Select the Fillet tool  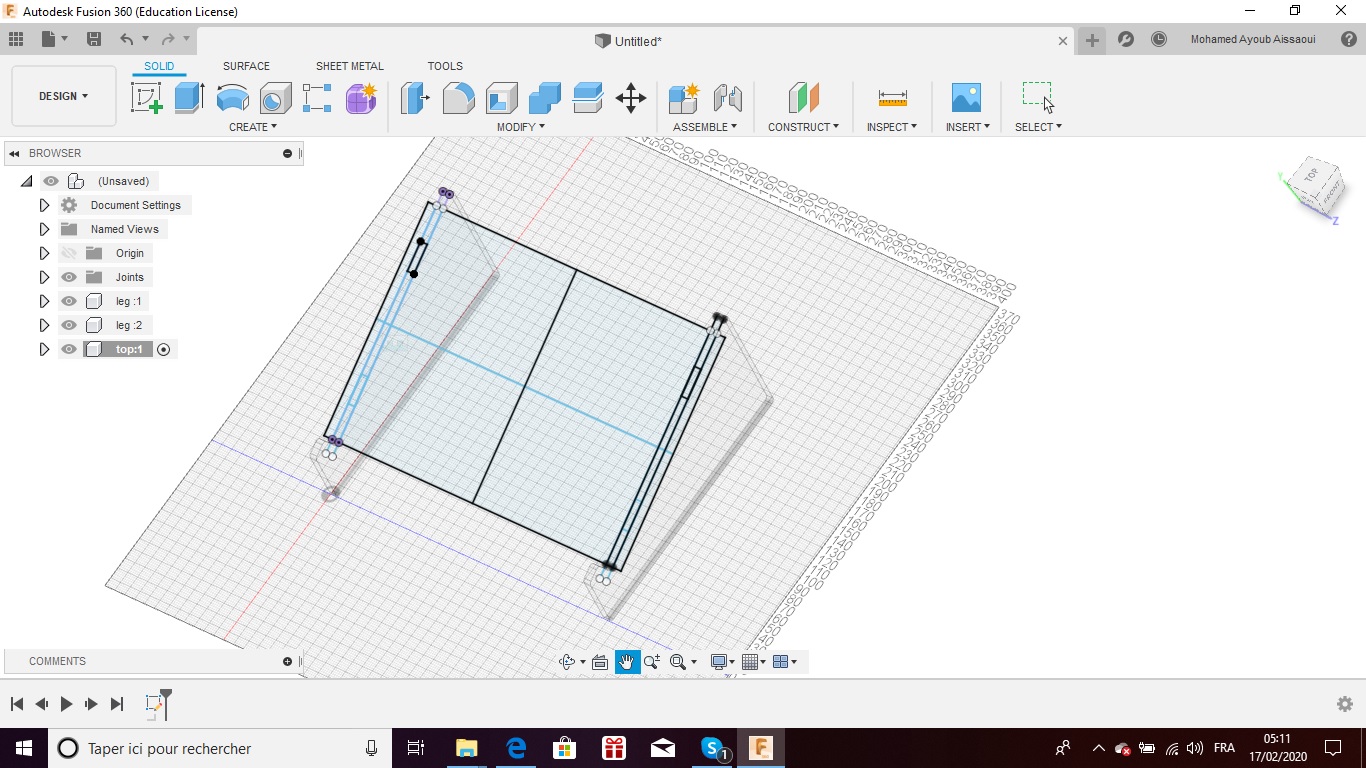pos(458,98)
